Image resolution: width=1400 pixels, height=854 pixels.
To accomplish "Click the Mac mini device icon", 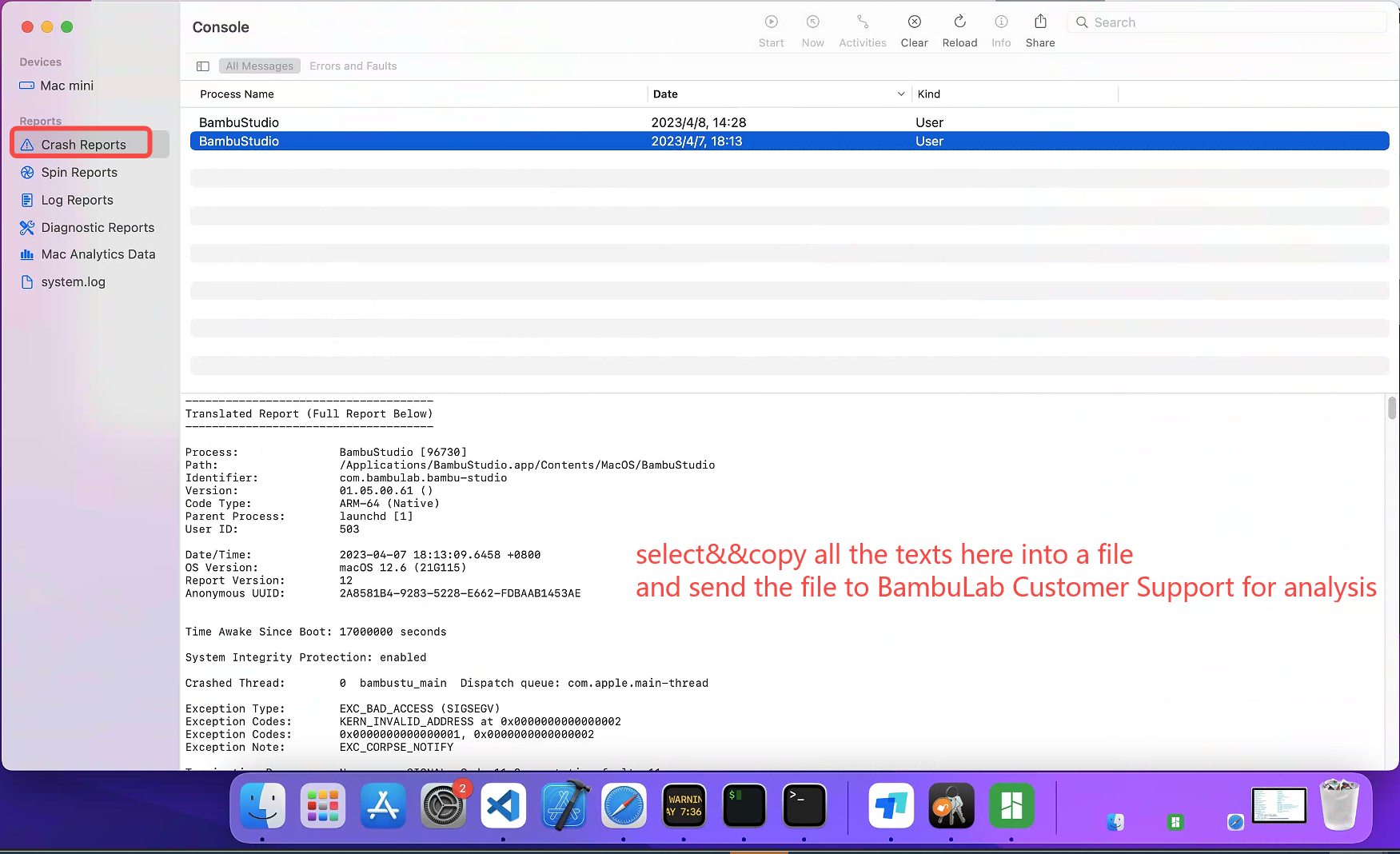I will (x=26, y=86).
